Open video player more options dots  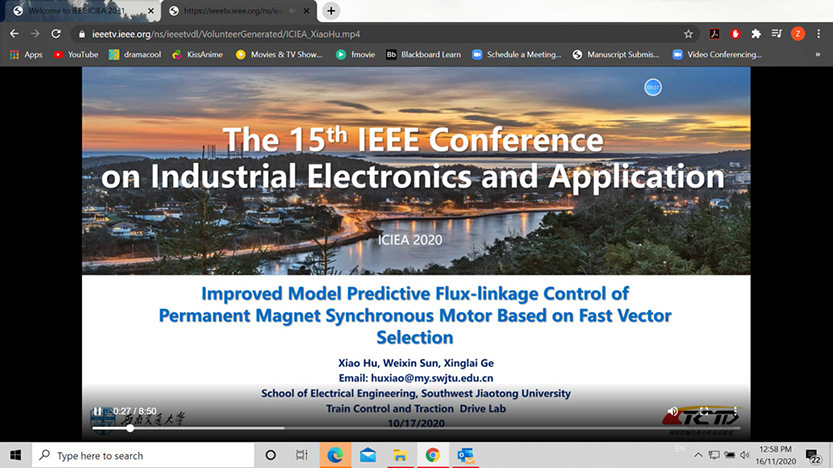pyautogui.click(x=735, y=411)
